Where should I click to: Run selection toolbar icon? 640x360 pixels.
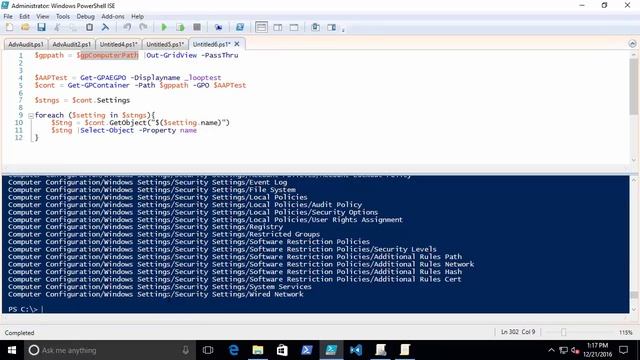(x=180, y=27)
